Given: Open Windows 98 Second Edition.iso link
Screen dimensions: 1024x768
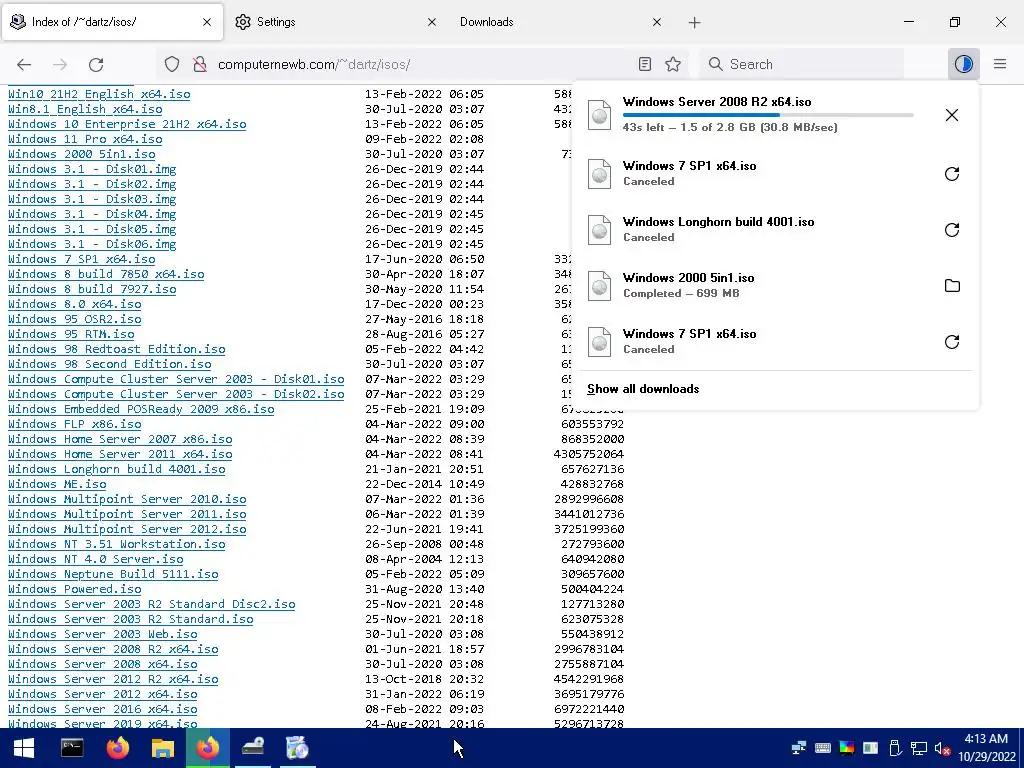Looking at the screenshot, I should [110, 364].
